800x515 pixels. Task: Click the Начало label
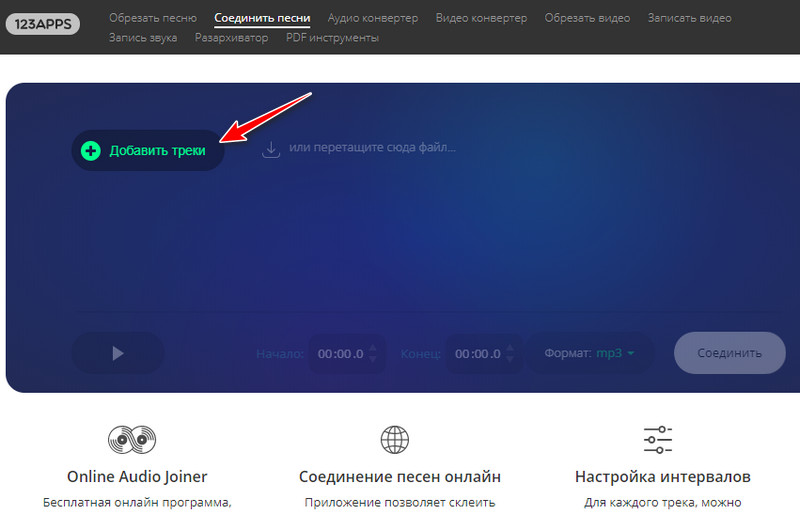pos(280,354)
